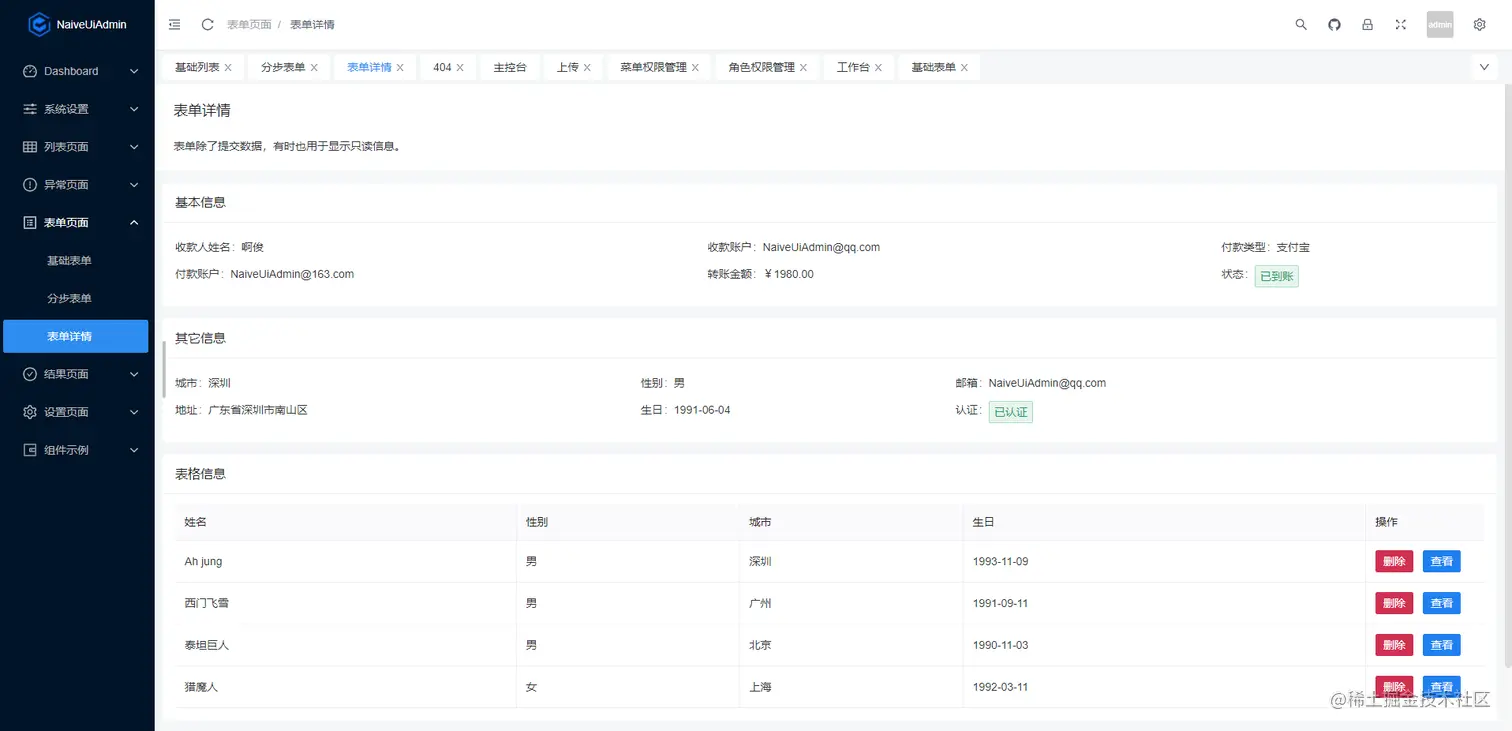This screenshot has width=1512, height=731.
Task: Click the admin avatar in the header
Action: point(1439,24)
